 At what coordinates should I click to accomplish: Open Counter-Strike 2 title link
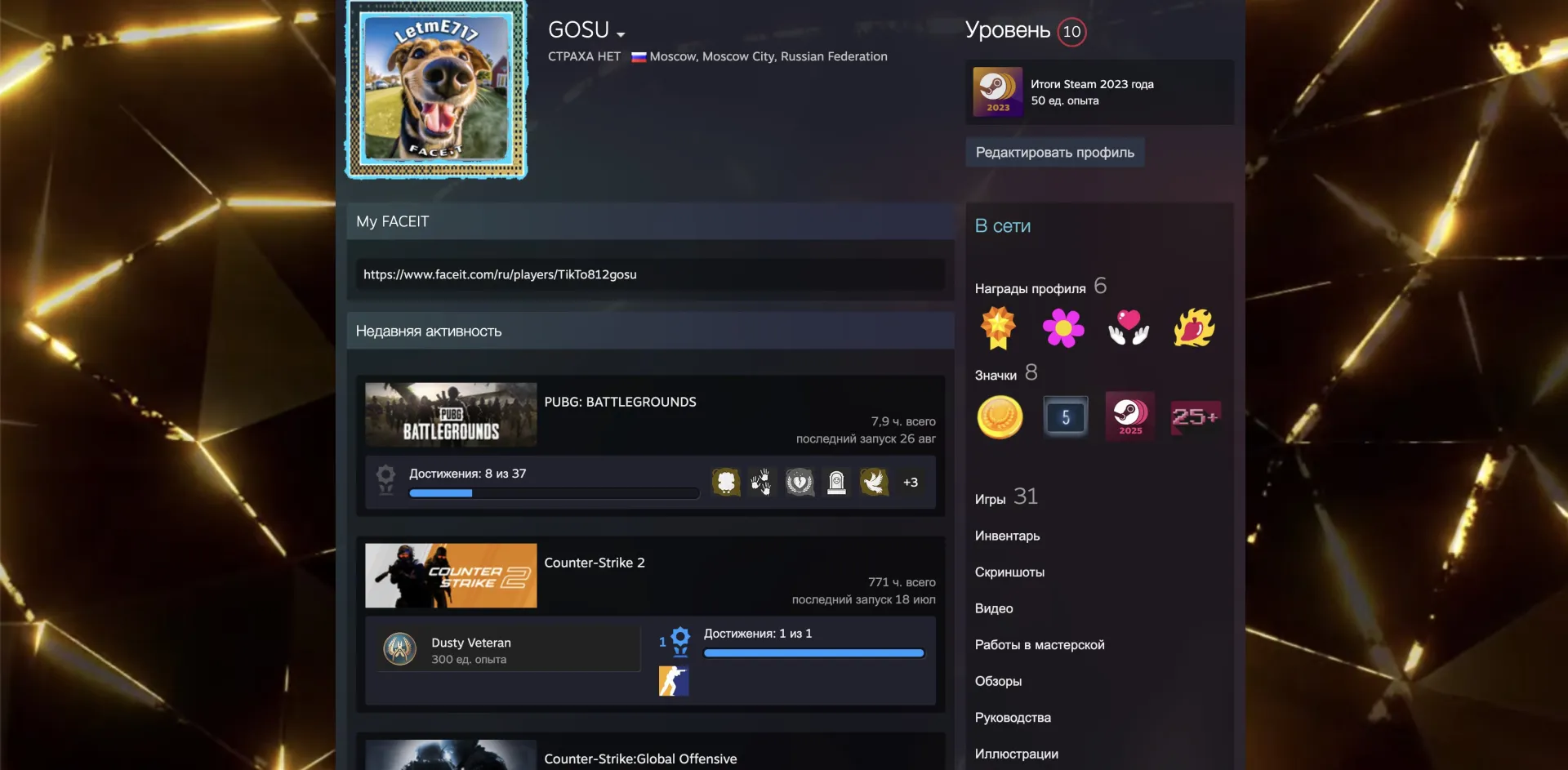point(595,563)
